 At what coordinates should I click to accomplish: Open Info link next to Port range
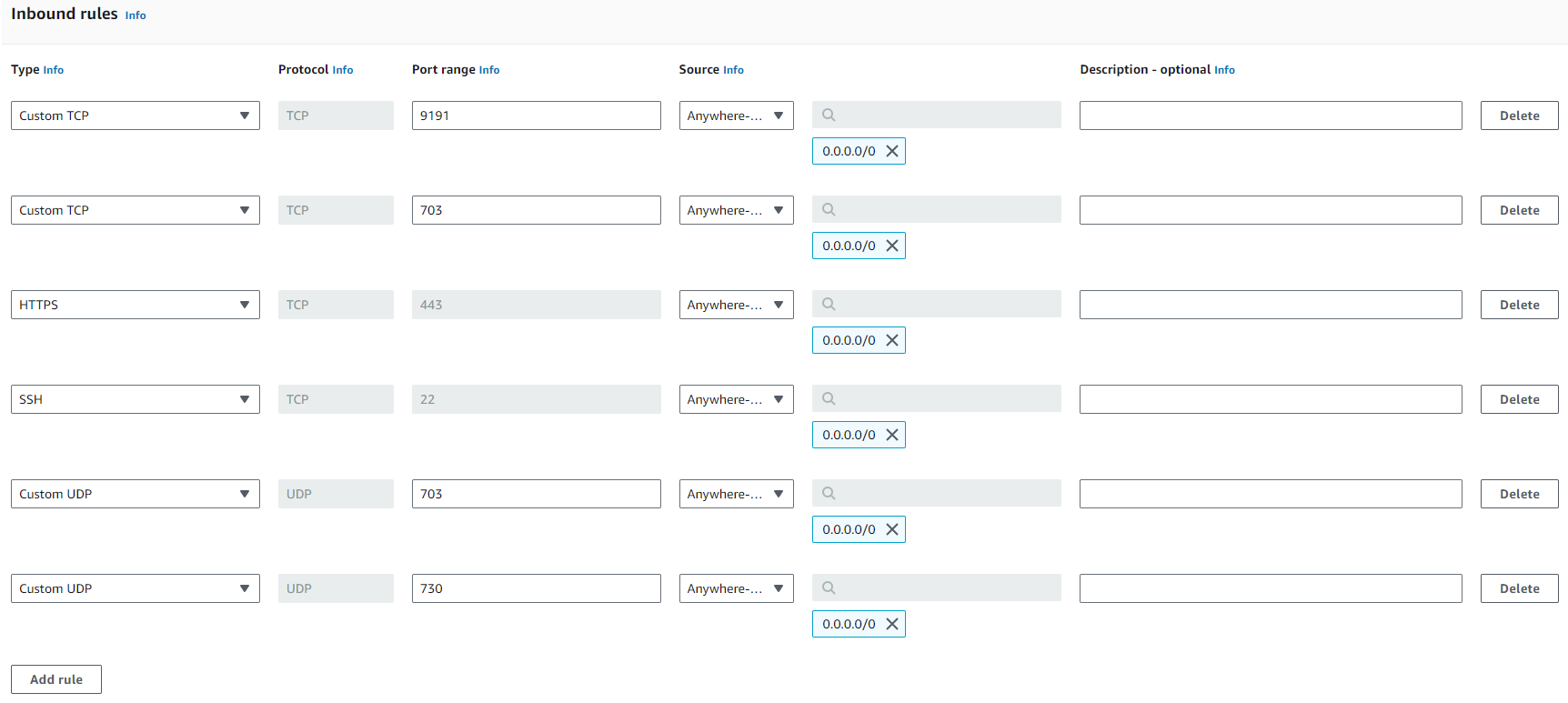[489, 70]
